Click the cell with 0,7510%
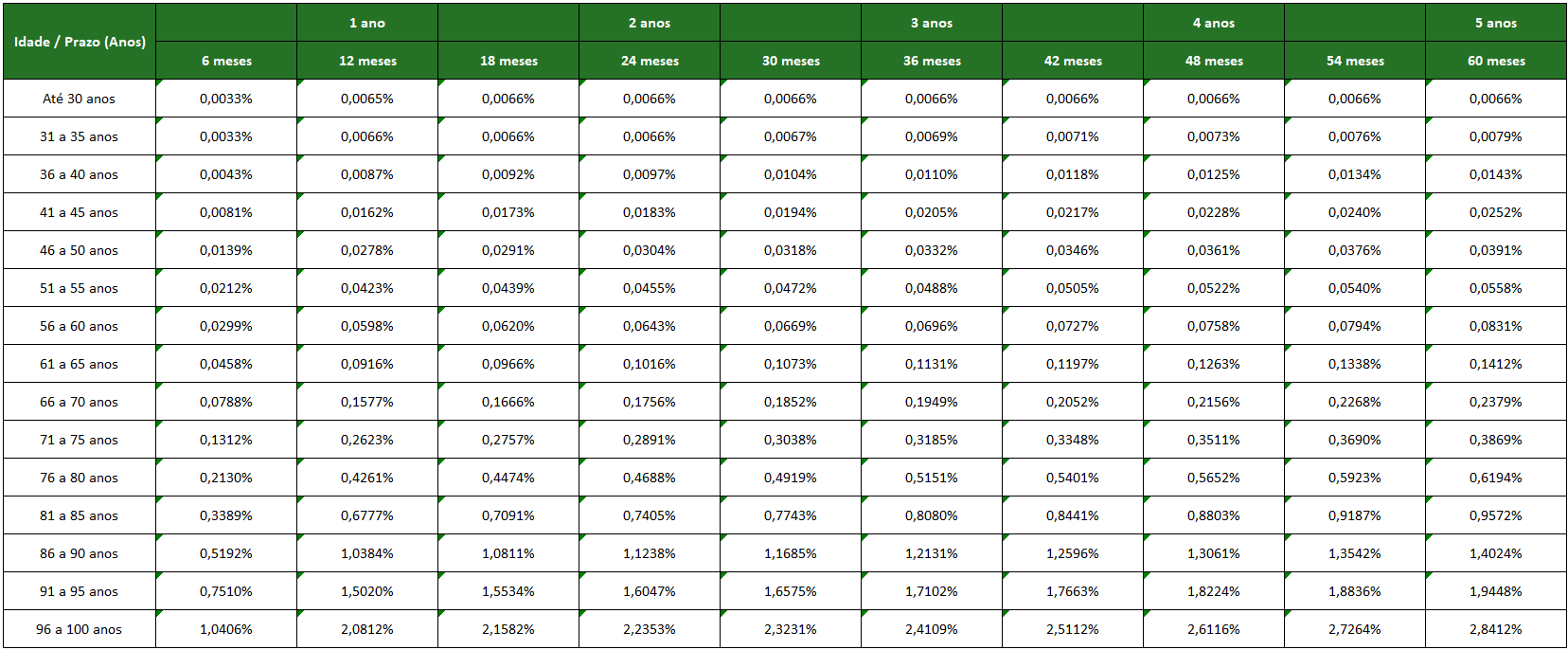The height and width of the screenshot is (650, 1568). (x=226, y=591)
